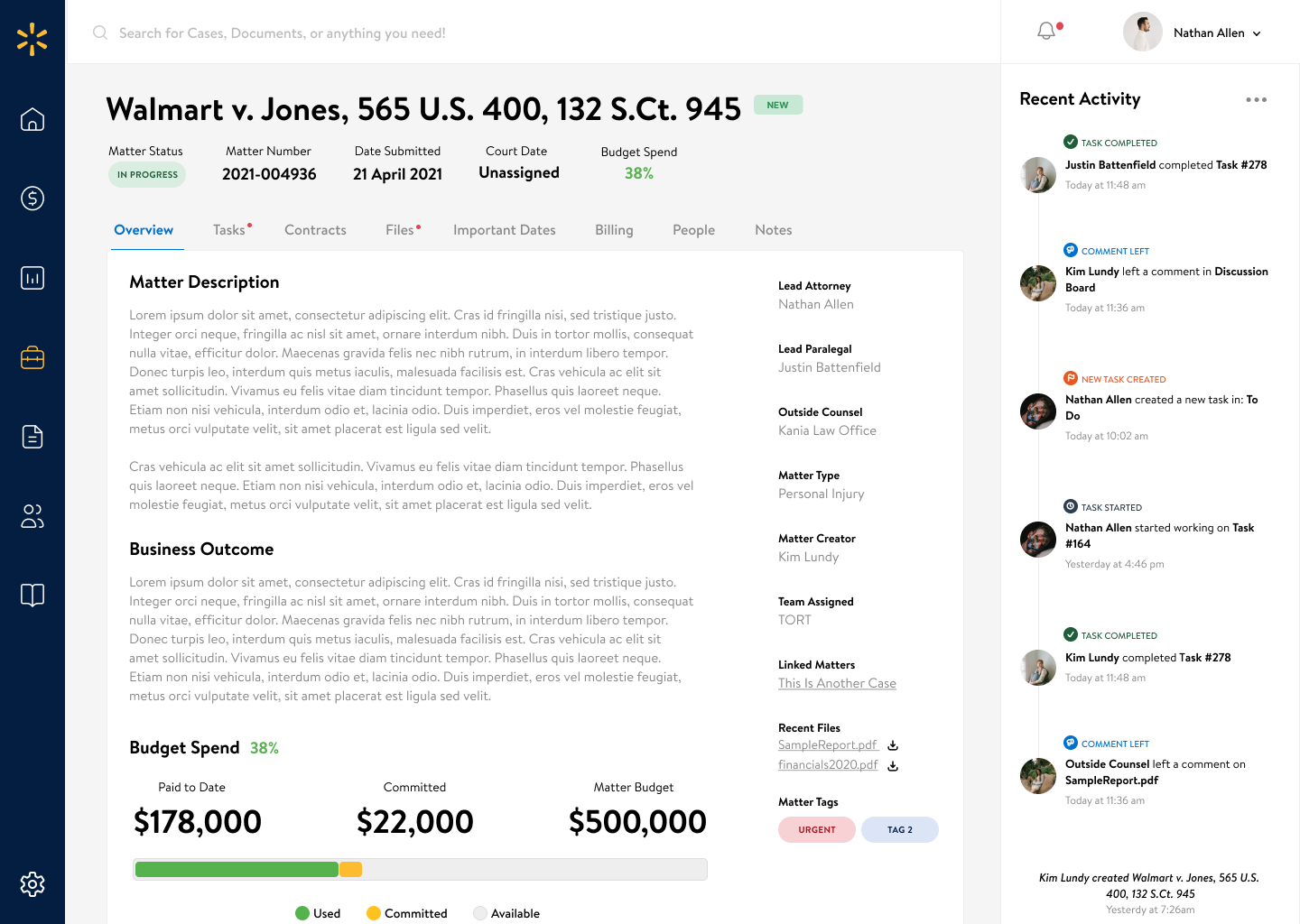Click the Task Started clock icon
Viewport: 1300px width, 924px height.
[x=1071, y=506]
